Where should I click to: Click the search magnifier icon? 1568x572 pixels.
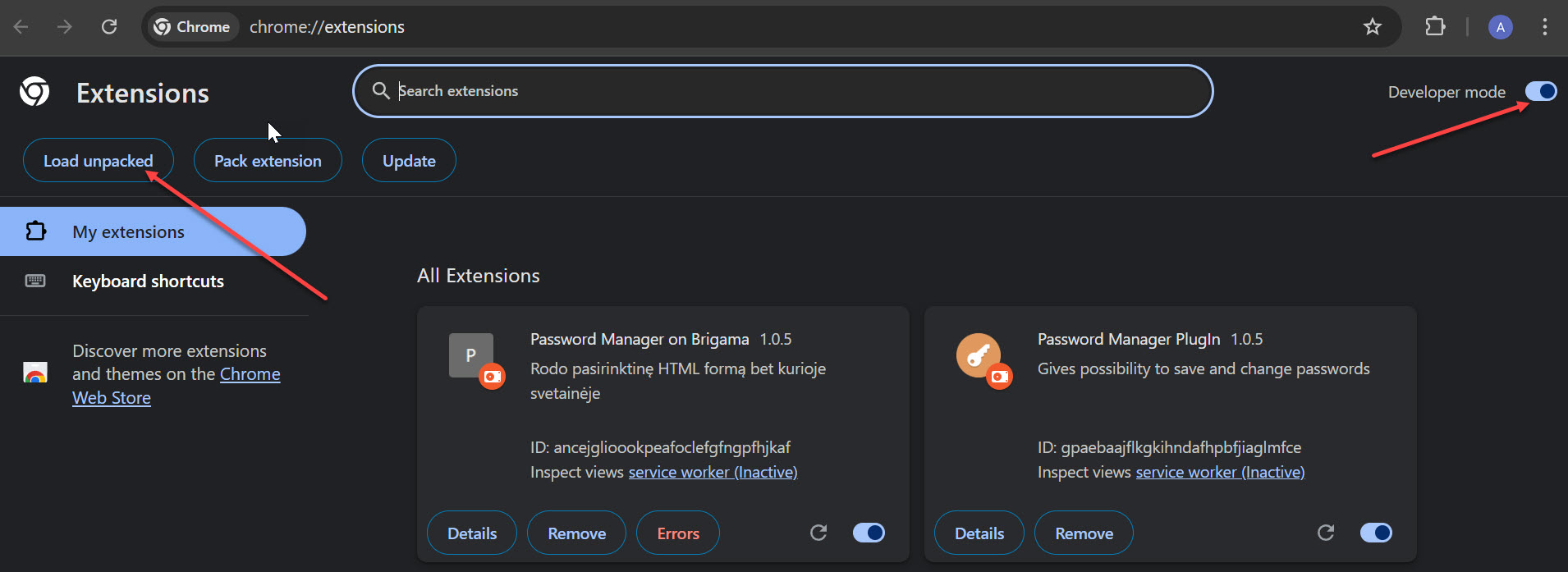pos(381,91)
